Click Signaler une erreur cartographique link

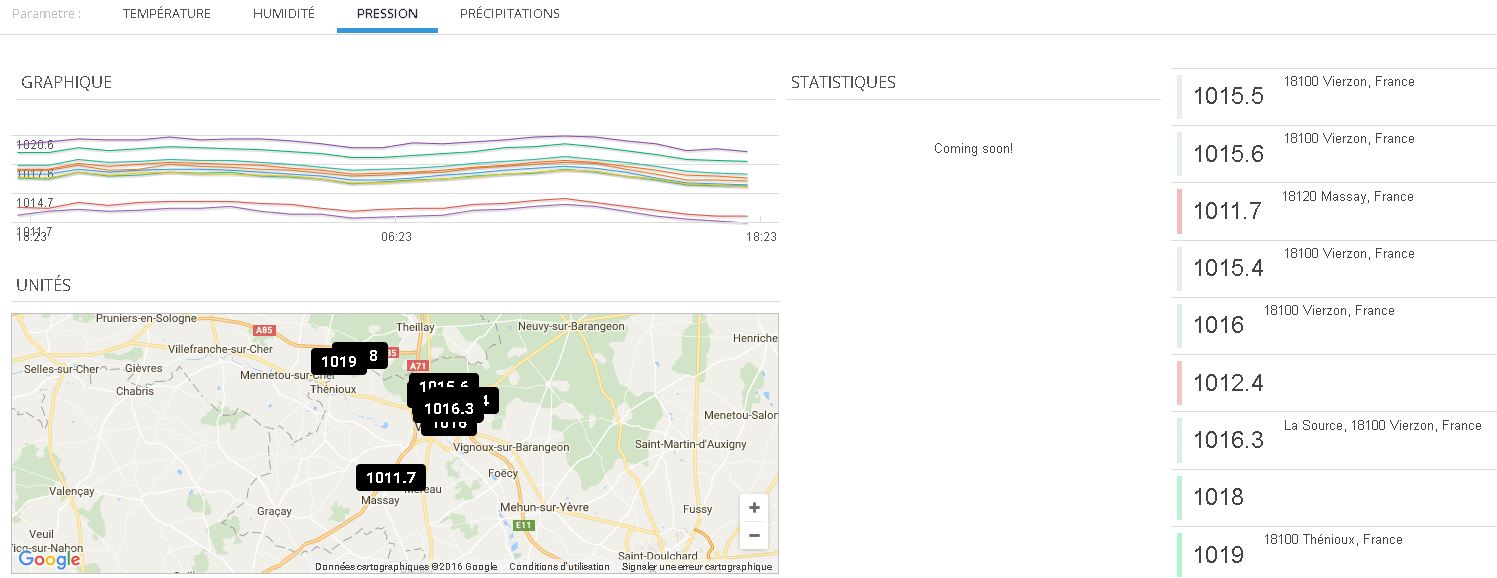coord(697,567)
